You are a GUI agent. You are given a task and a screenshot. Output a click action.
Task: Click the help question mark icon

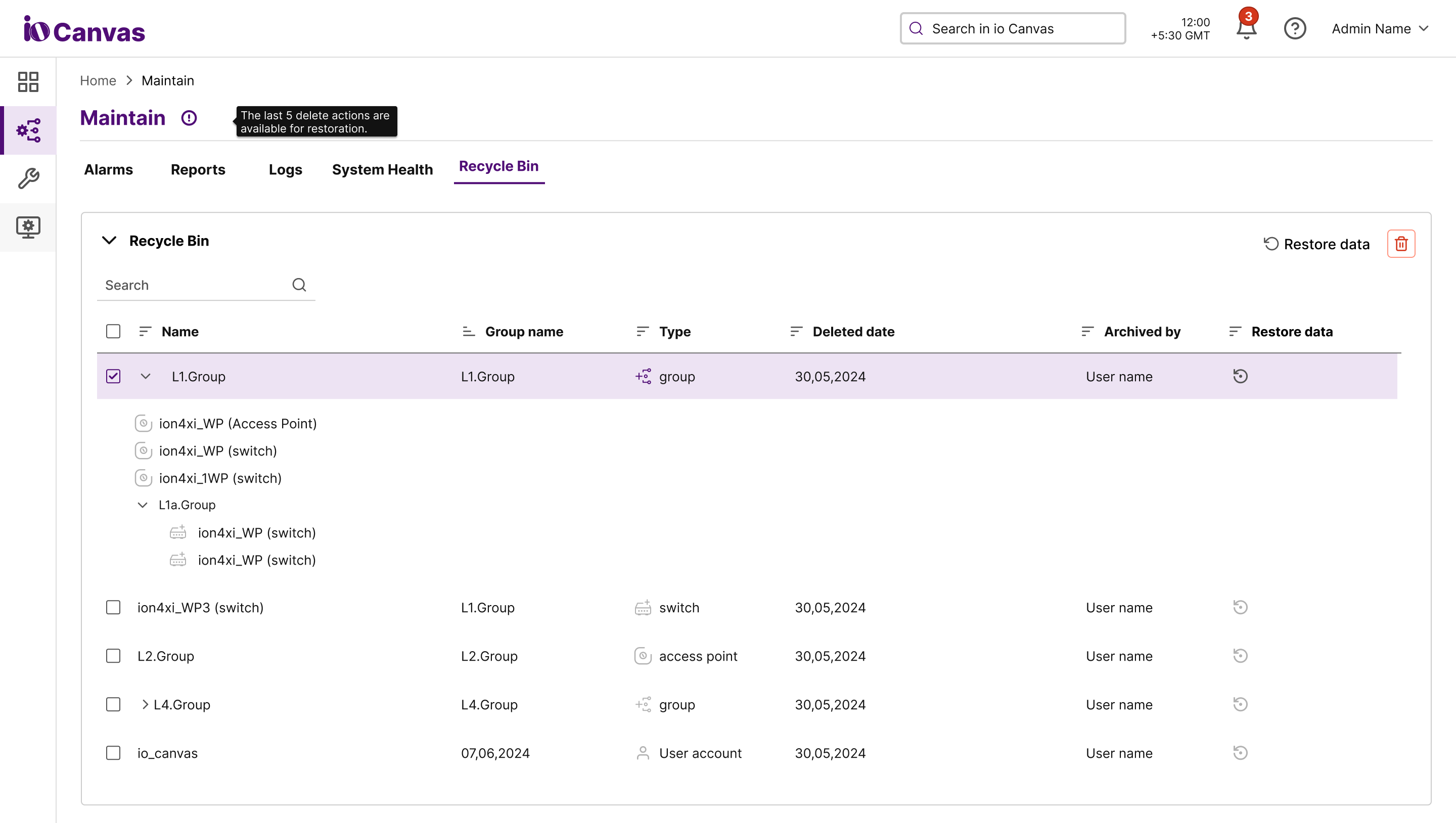pyautogui.click(x=1294, y=28)
